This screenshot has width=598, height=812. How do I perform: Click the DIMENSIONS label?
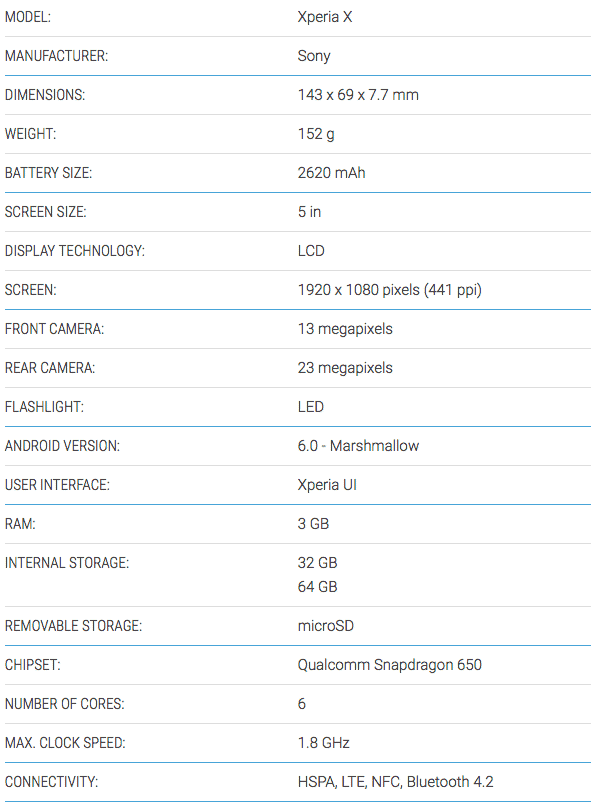45,95
